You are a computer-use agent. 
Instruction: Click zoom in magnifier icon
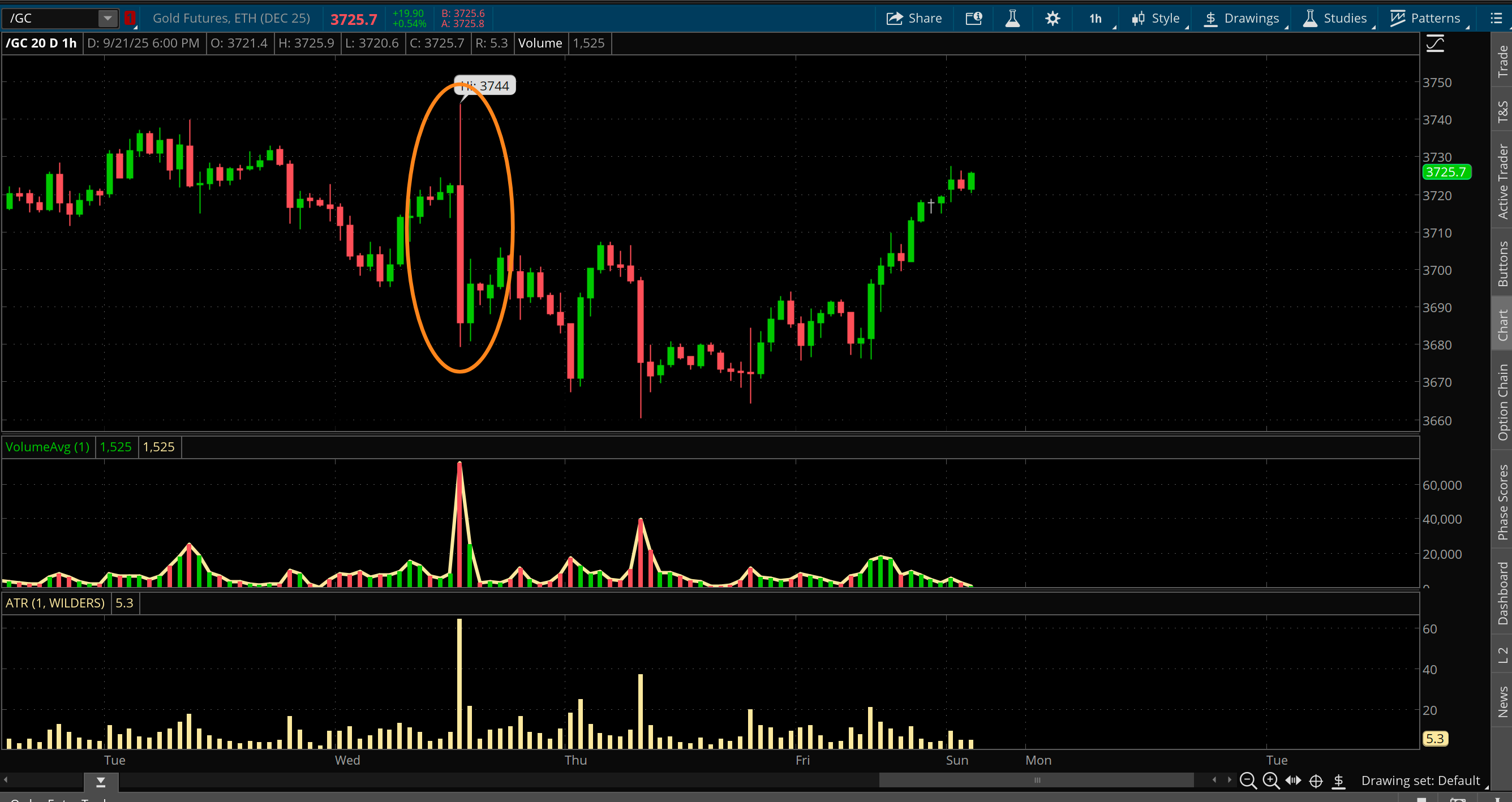pos(1271,781)
